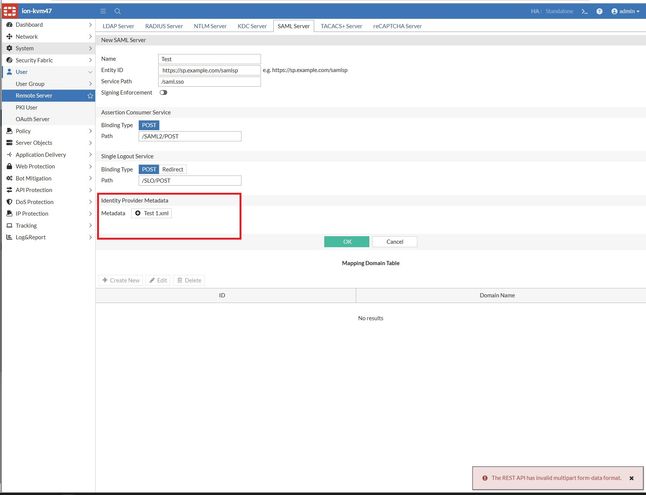Select POST binding for Assertion Consumer Service
The width and height of the screenshot is (646, 495).
149,125
